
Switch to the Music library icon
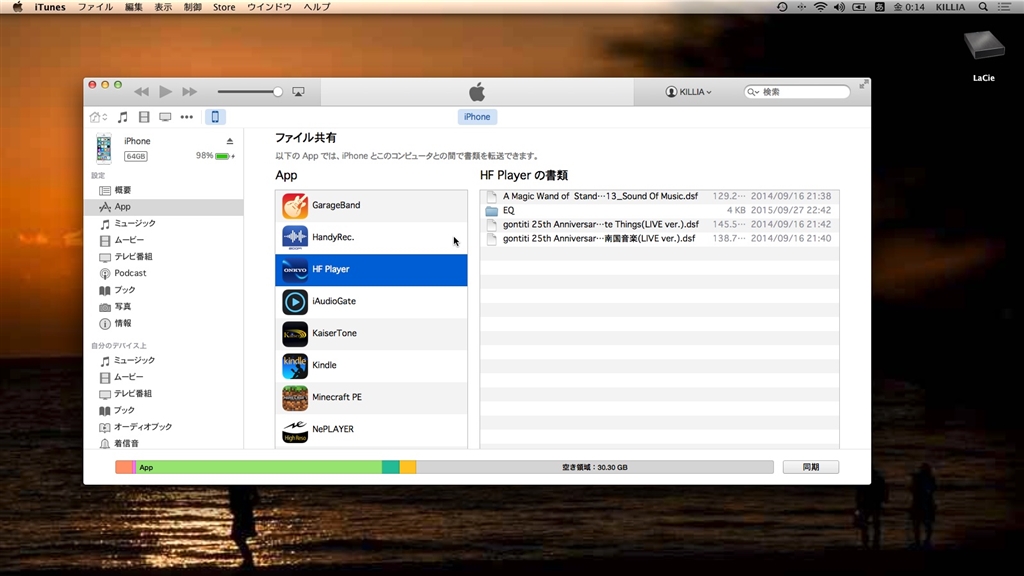(122, 117)
